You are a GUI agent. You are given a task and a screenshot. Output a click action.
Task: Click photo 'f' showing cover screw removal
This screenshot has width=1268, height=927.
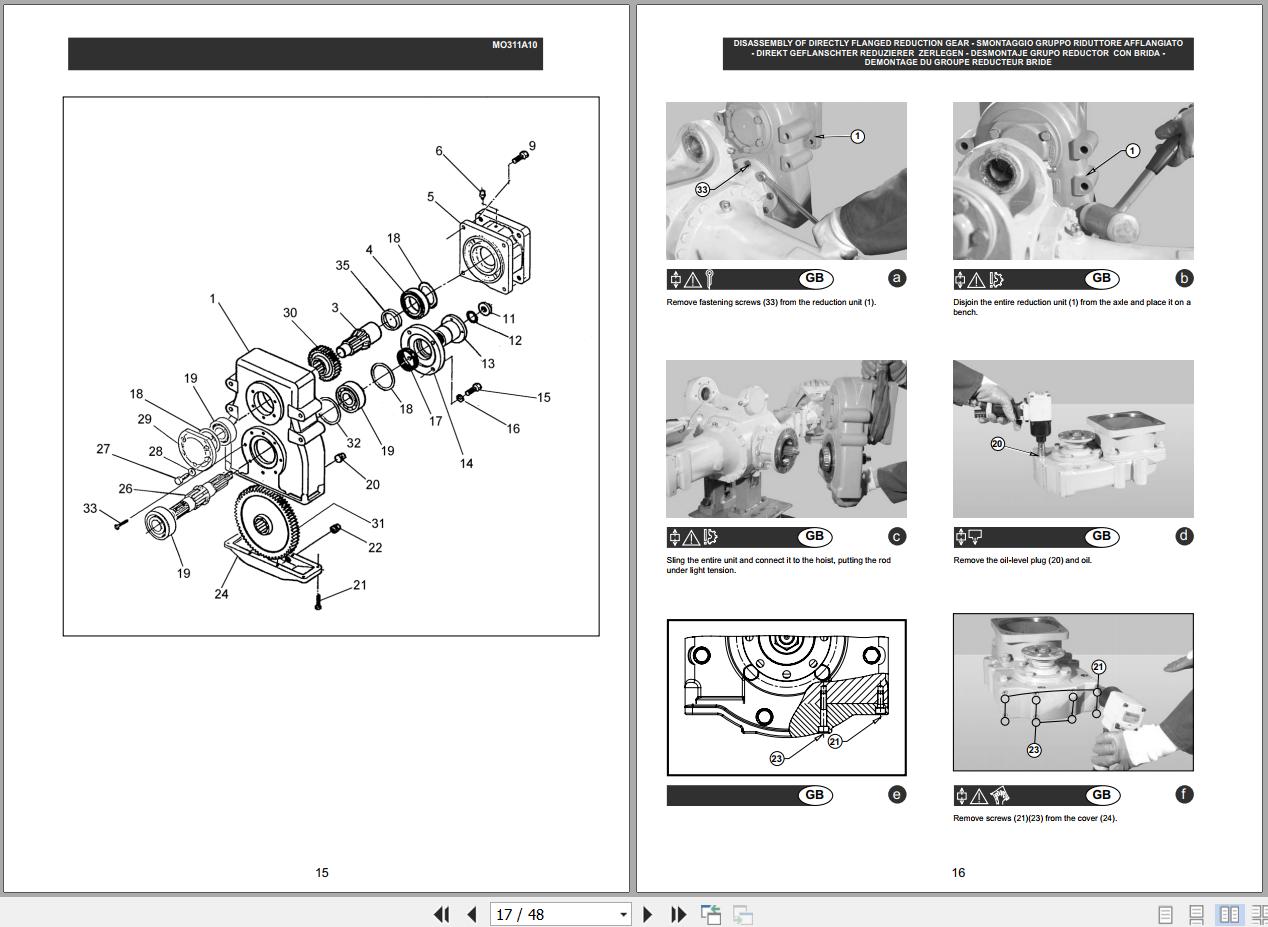pos(1073,692)
